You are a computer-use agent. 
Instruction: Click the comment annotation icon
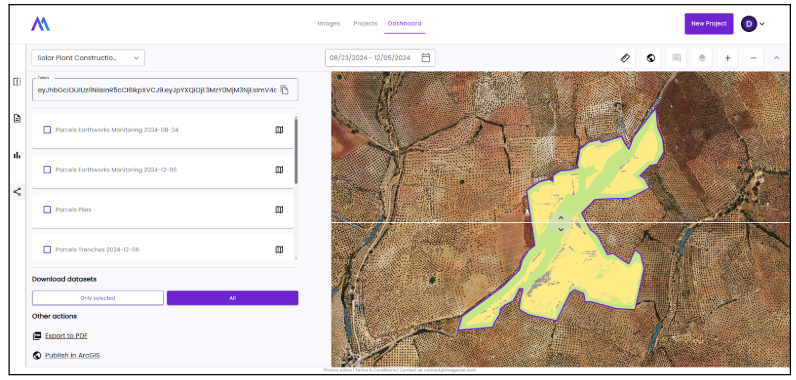[x=676, y=58]
